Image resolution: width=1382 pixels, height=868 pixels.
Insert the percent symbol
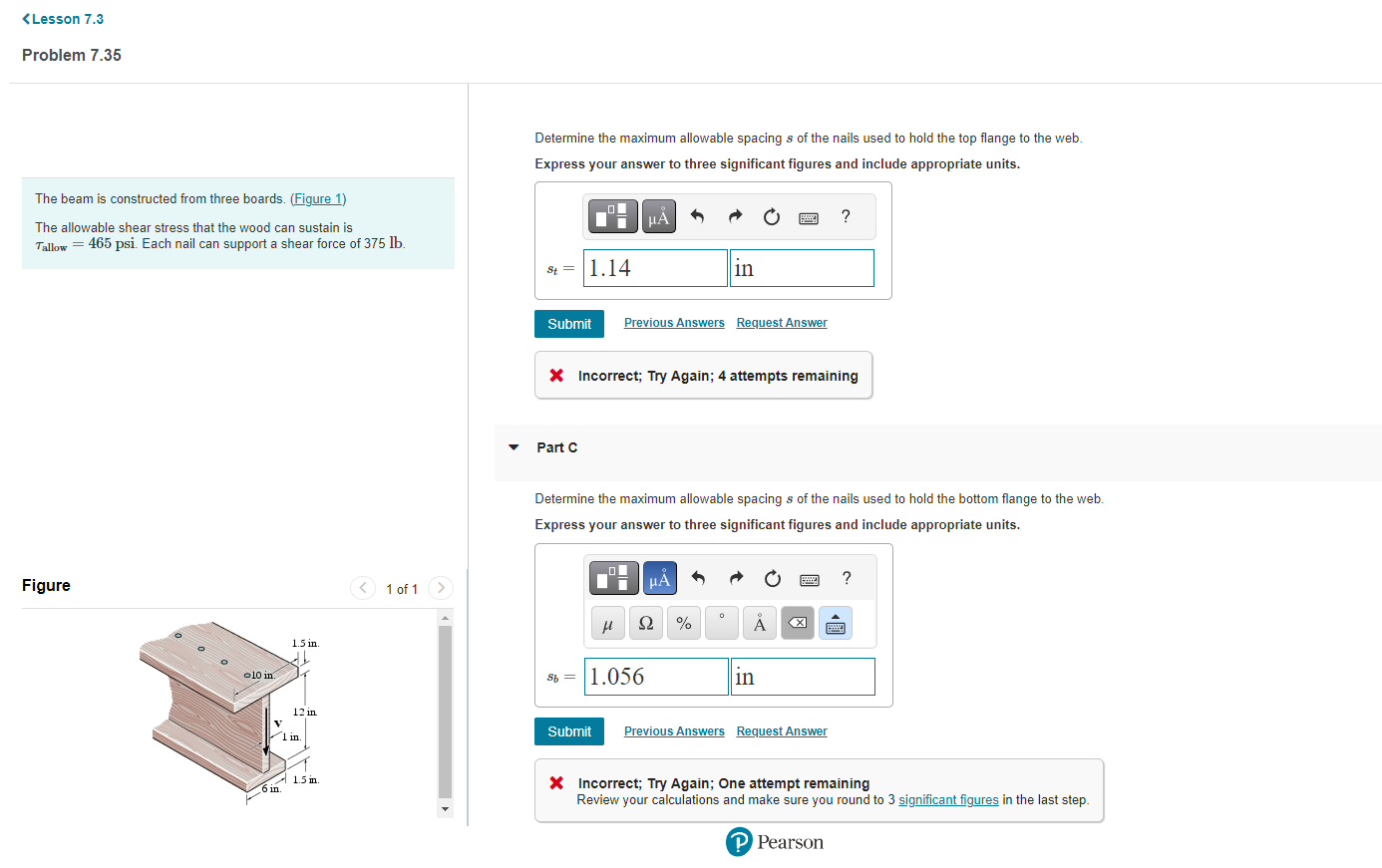click(x=684, y=623)
